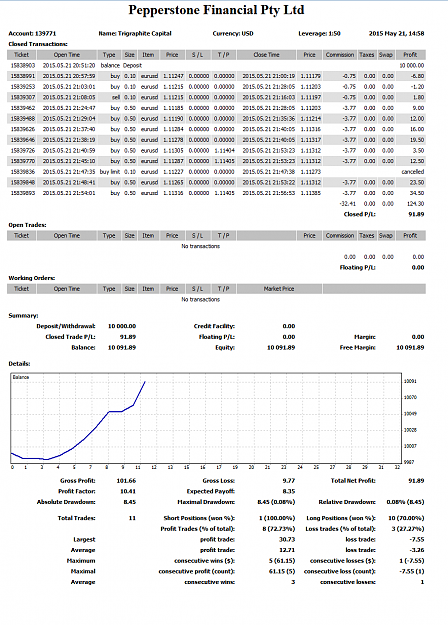This screenshot has height=625, width=448.
Task: Click Close Time column header in Closed Transactions
Action: pos(266,55)
